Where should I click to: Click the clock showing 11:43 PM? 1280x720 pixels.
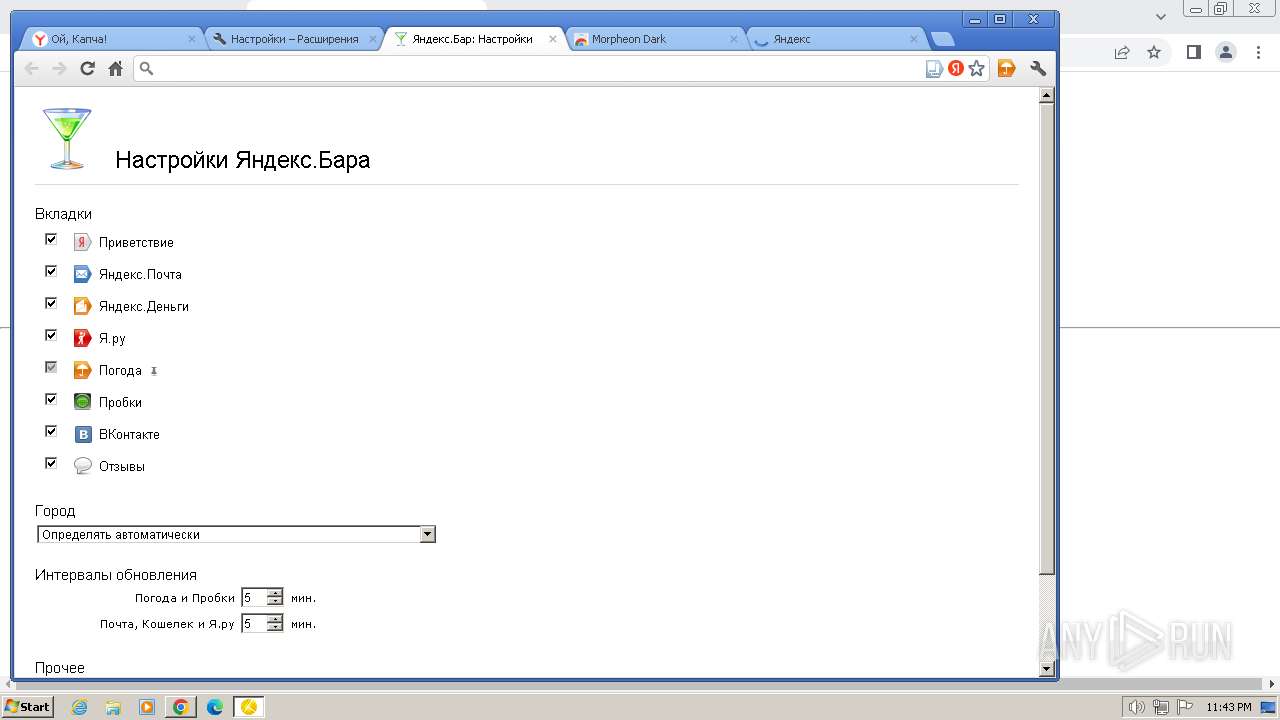pyautogui.click(x=1229, y=707)
